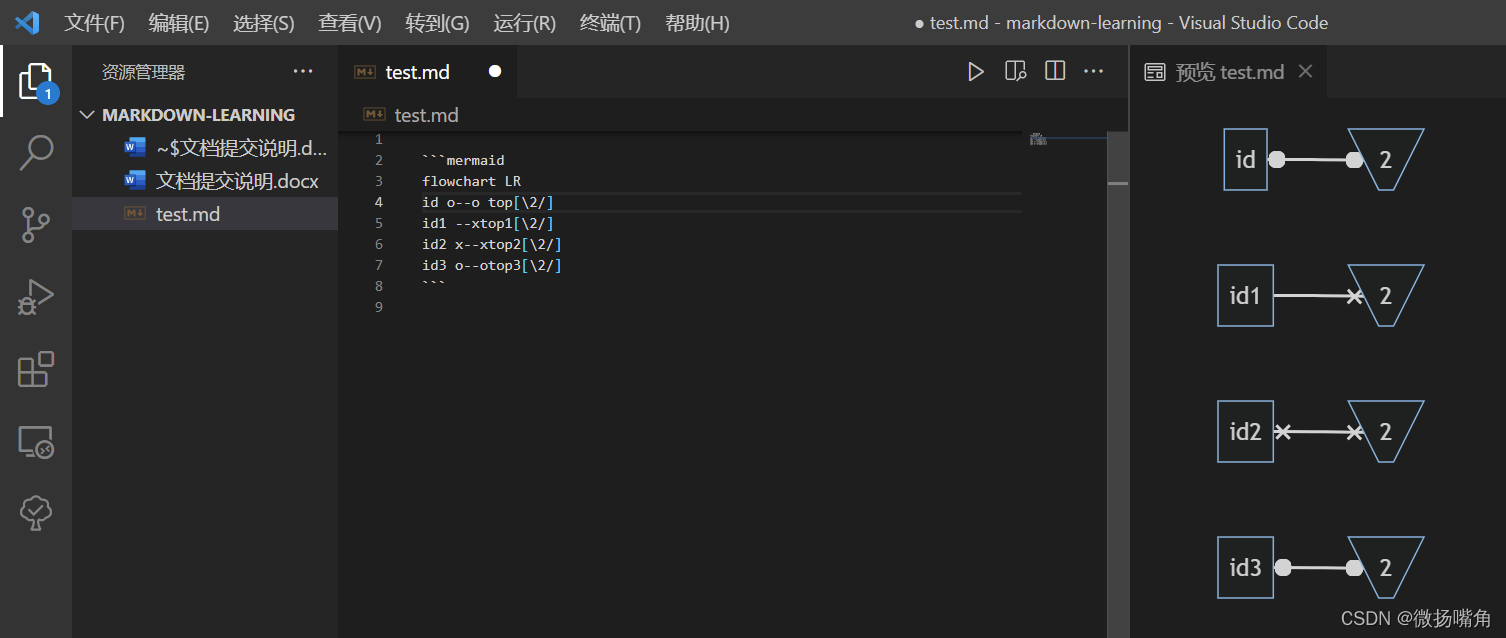1506x638 pixels.
Task: Click the VS Code logo icon
Action: point(26,22)
